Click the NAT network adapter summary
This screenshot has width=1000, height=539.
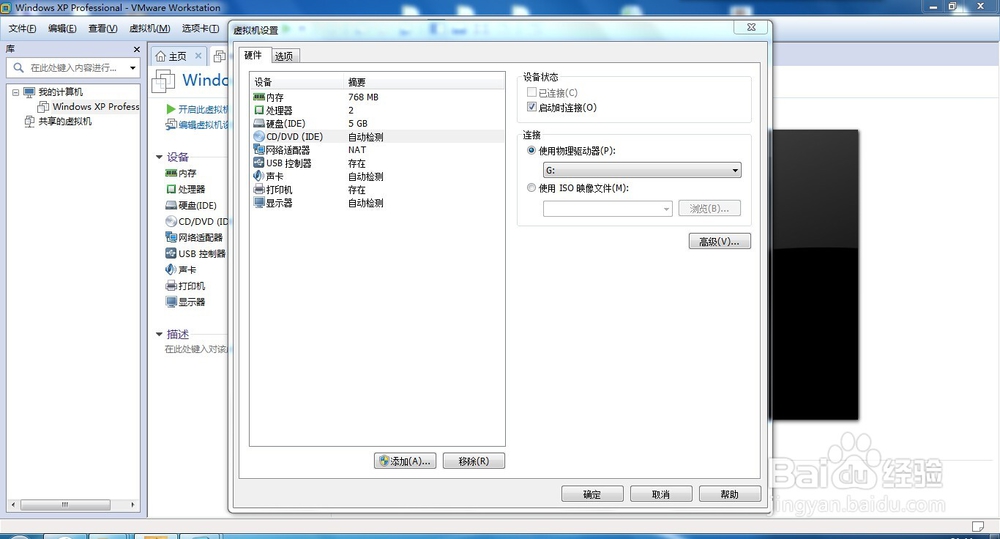357,150
